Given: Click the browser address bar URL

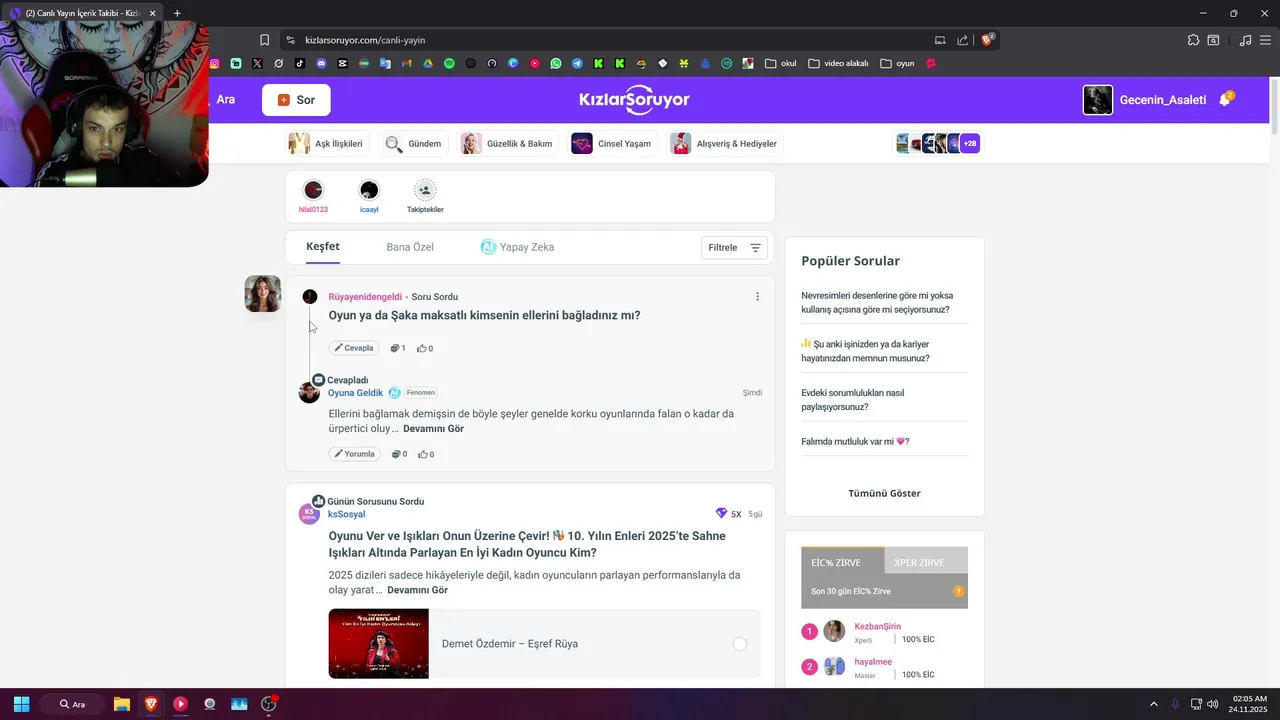Looking at the screenshot, I should [x=365, y=40].
